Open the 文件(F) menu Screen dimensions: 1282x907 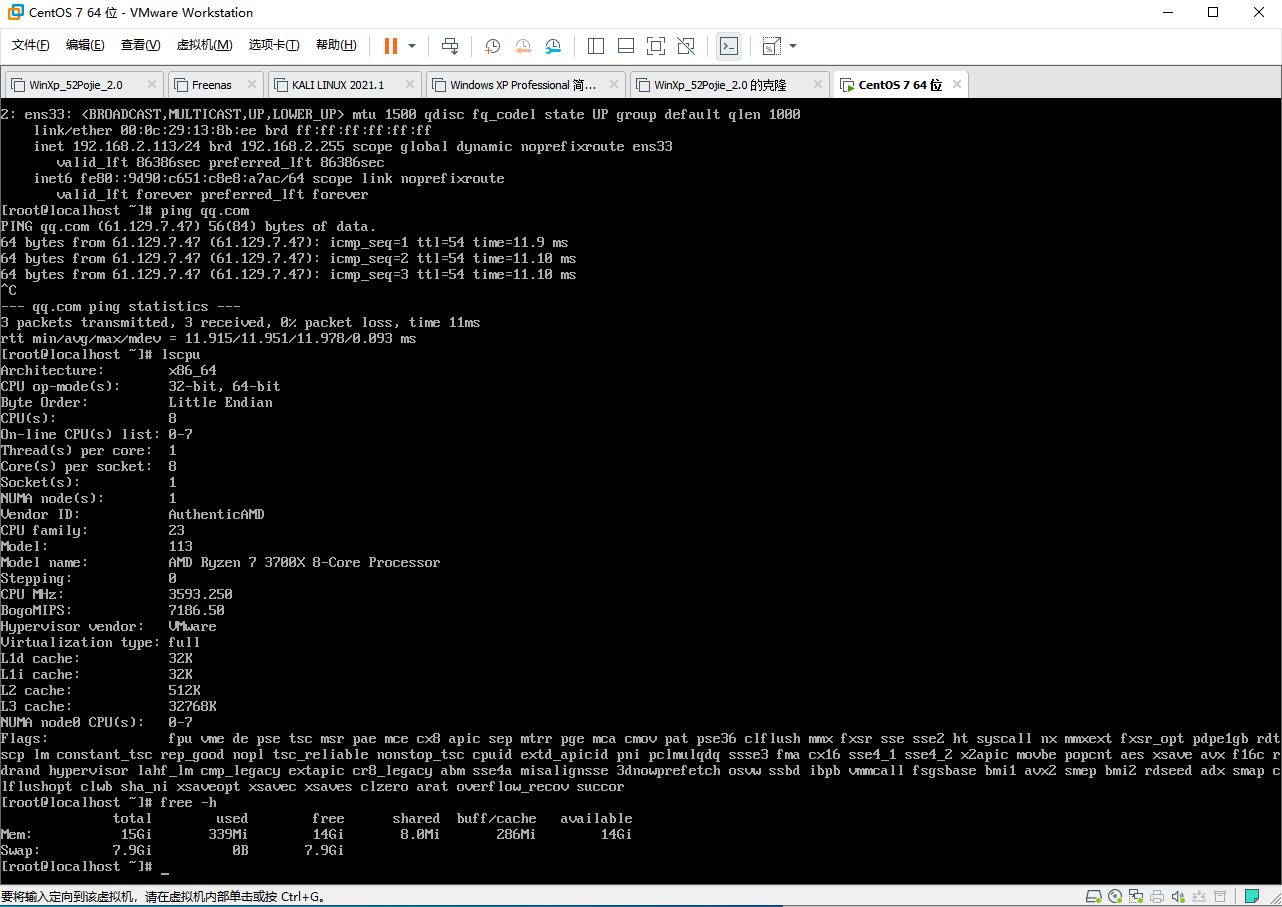31,45
